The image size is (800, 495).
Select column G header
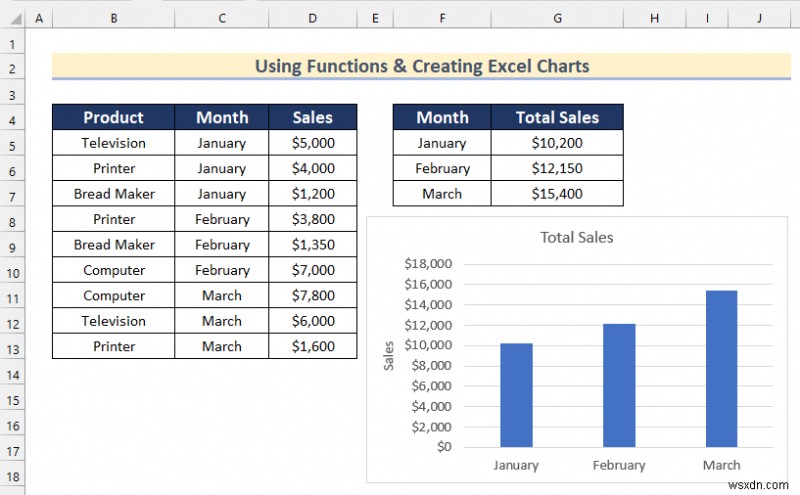(556, 19)
